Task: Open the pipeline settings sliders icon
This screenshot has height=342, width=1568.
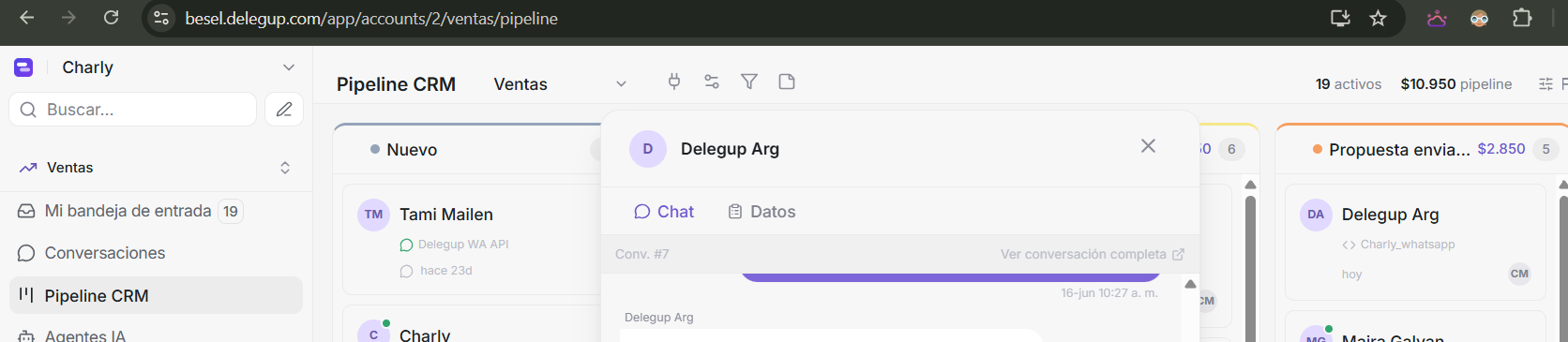Action: coord(712,82)
